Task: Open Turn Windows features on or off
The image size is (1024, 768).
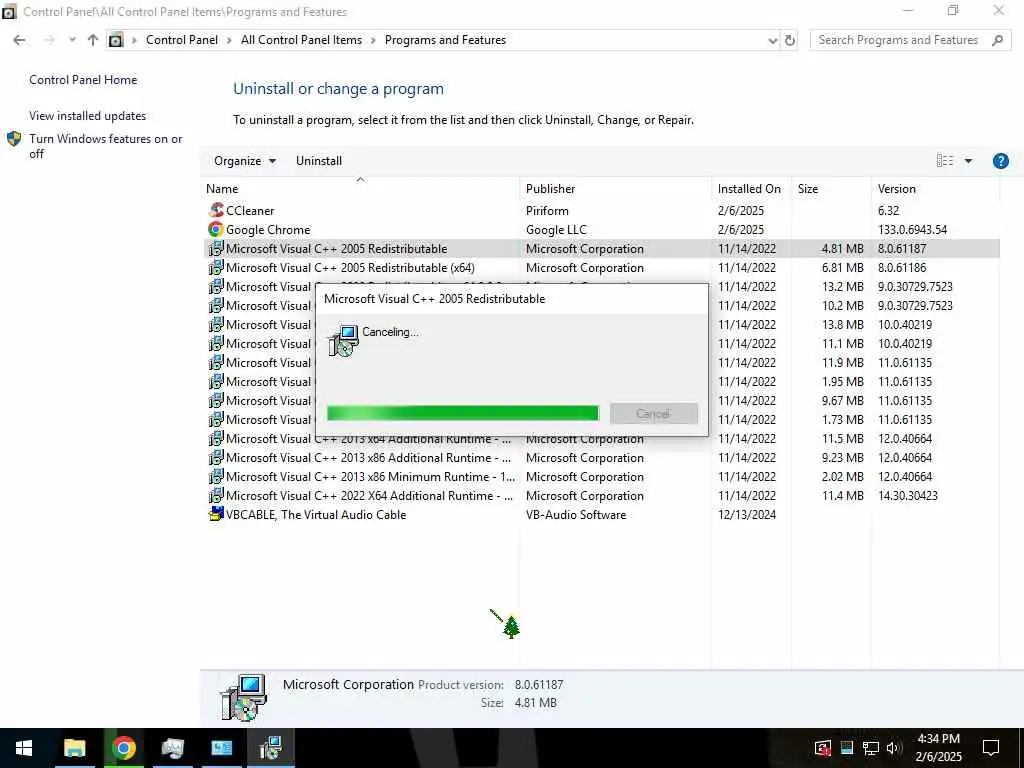Action: click(106, 146)
